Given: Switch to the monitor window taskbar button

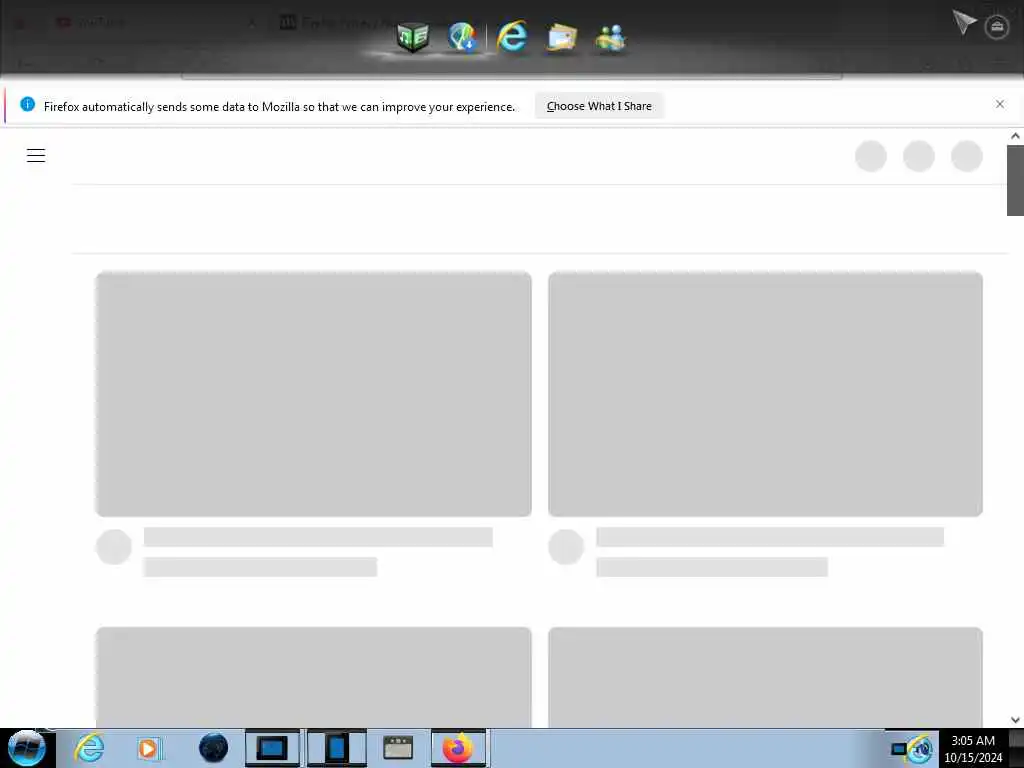Looking at the screenshot, I should coord(272,748).
